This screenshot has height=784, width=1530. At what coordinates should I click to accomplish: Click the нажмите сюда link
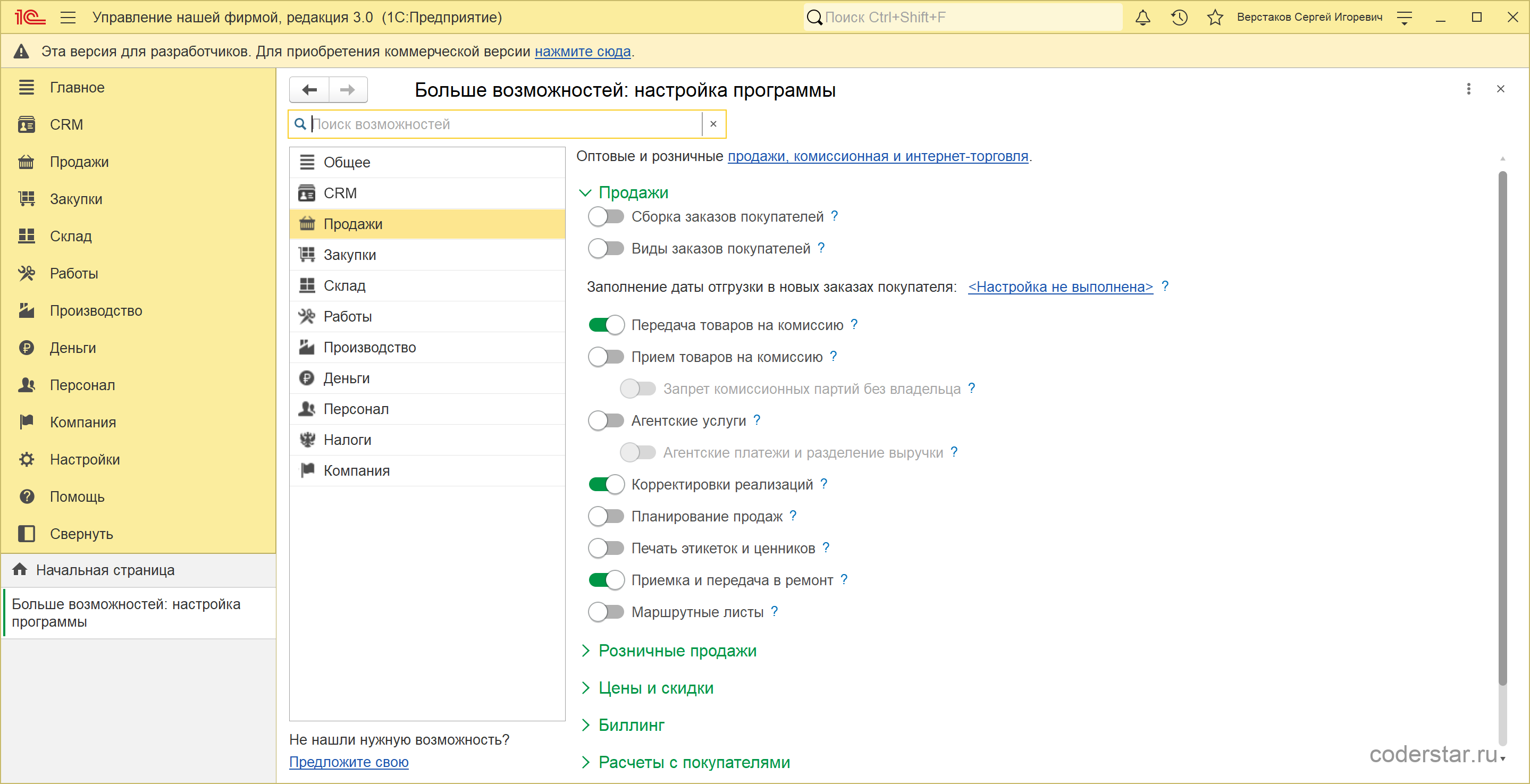point(582,52)
